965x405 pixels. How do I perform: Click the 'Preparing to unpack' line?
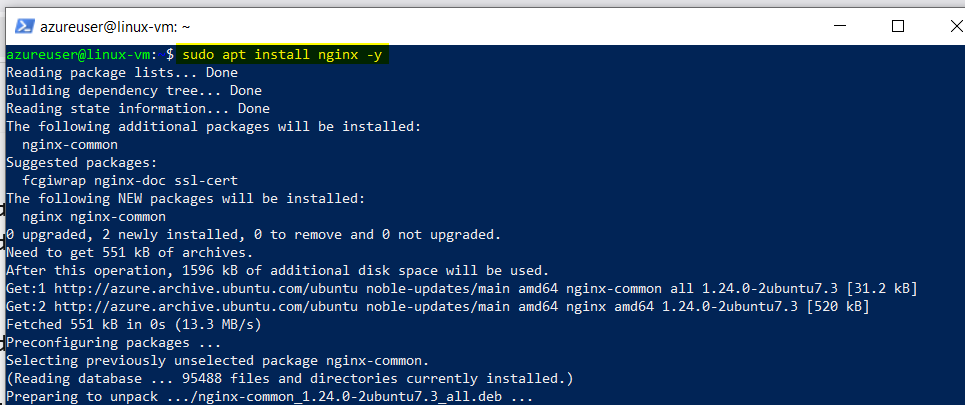click(270, 396)
